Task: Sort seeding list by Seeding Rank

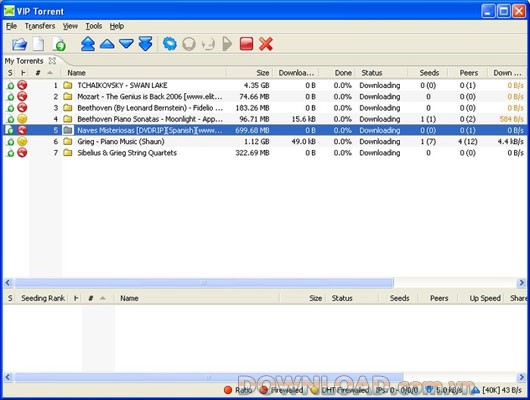Action: click(x=43, y=298)
